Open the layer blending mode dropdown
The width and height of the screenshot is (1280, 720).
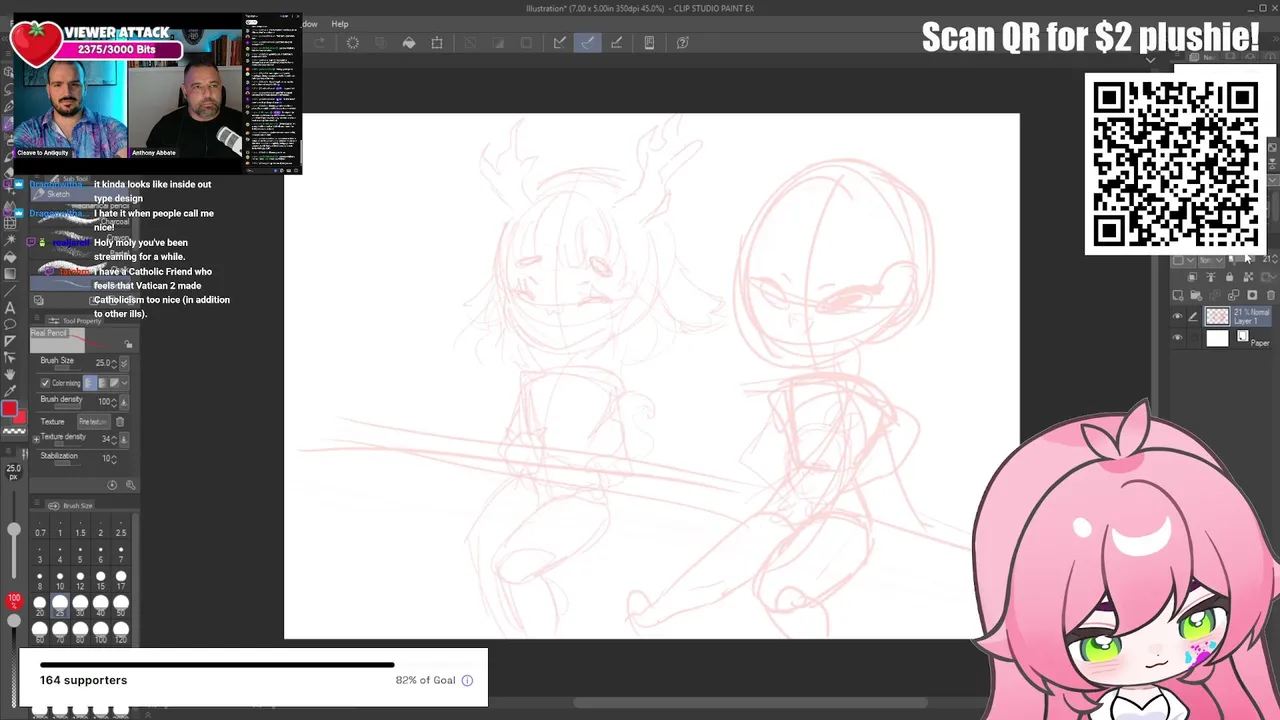tap(1212, 260)
